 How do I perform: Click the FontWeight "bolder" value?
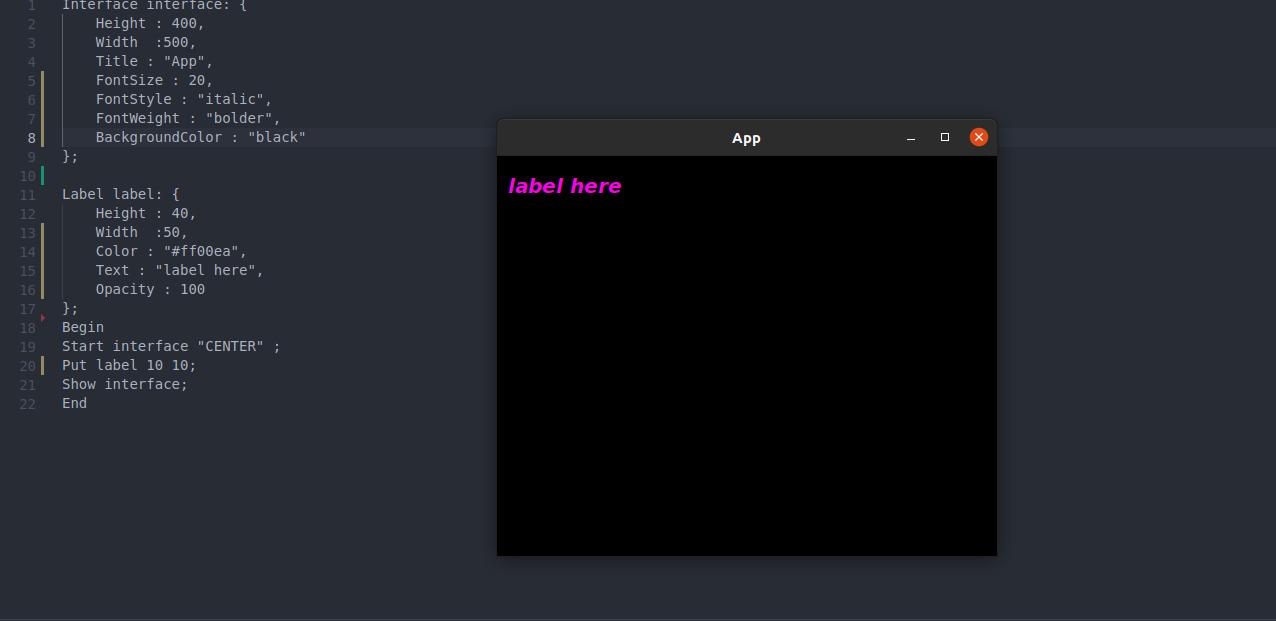pyautogui.click(x=239, y=118)
